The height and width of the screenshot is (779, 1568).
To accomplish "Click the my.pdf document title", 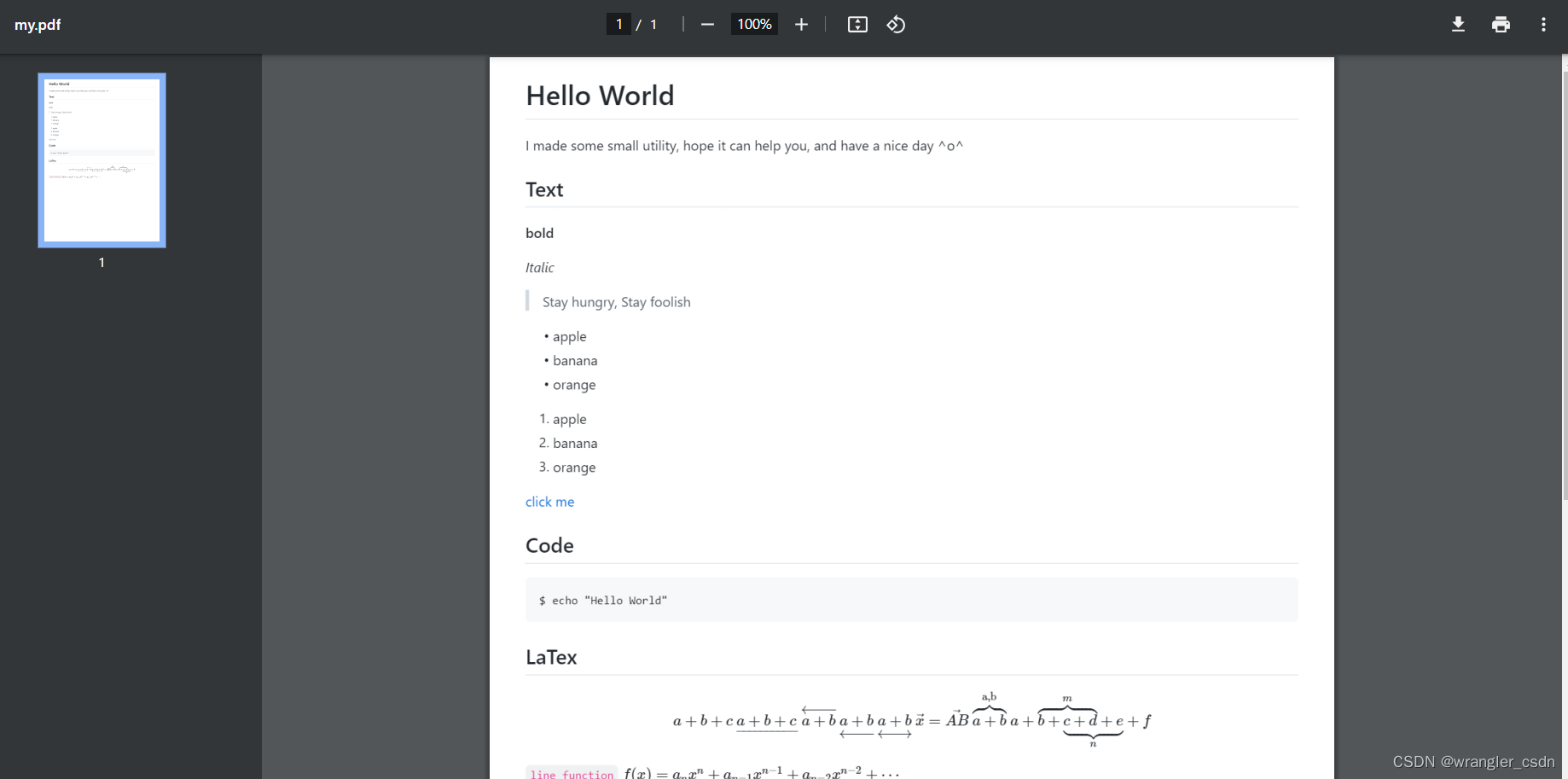I will (x=38, y=25).
